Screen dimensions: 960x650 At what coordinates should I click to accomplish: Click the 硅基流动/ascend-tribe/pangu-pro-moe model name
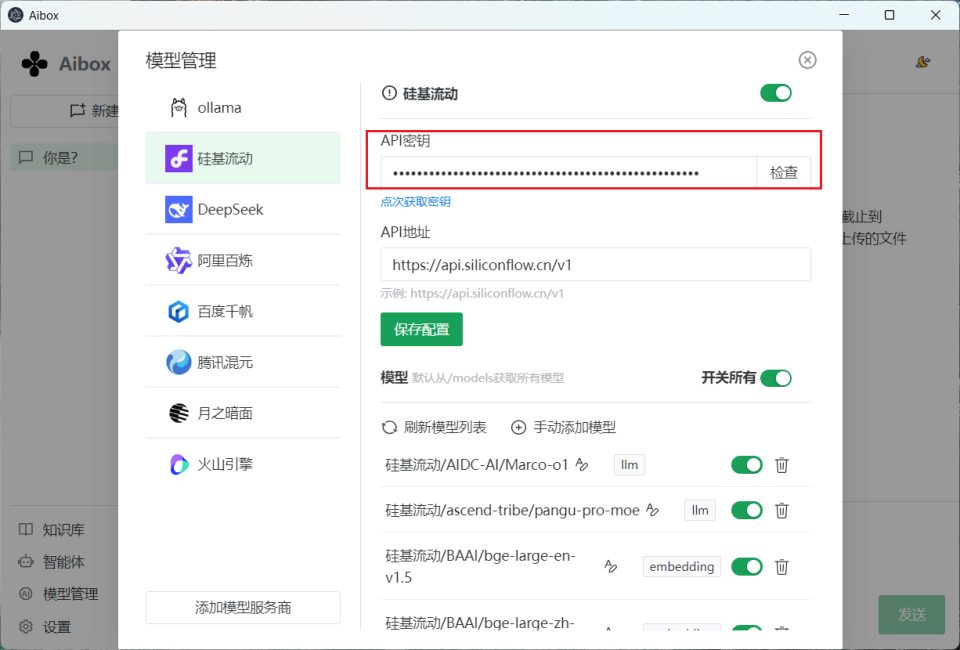(x=512, y=510)
